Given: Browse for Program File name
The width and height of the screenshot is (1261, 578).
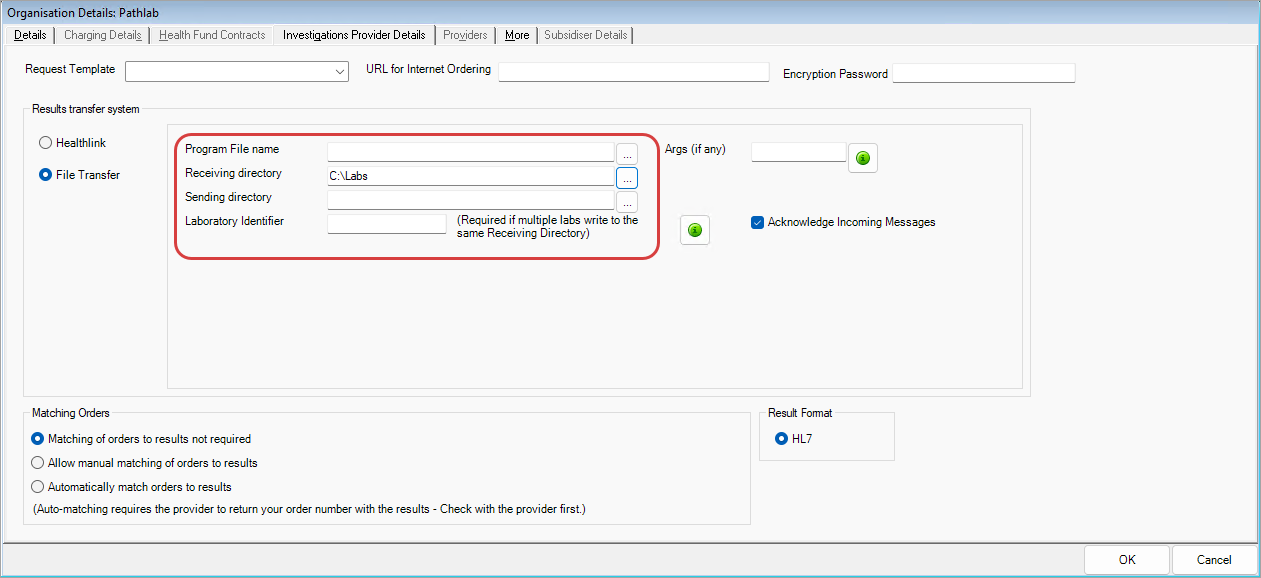Looking at the screenshot, I should pos(627,154).
